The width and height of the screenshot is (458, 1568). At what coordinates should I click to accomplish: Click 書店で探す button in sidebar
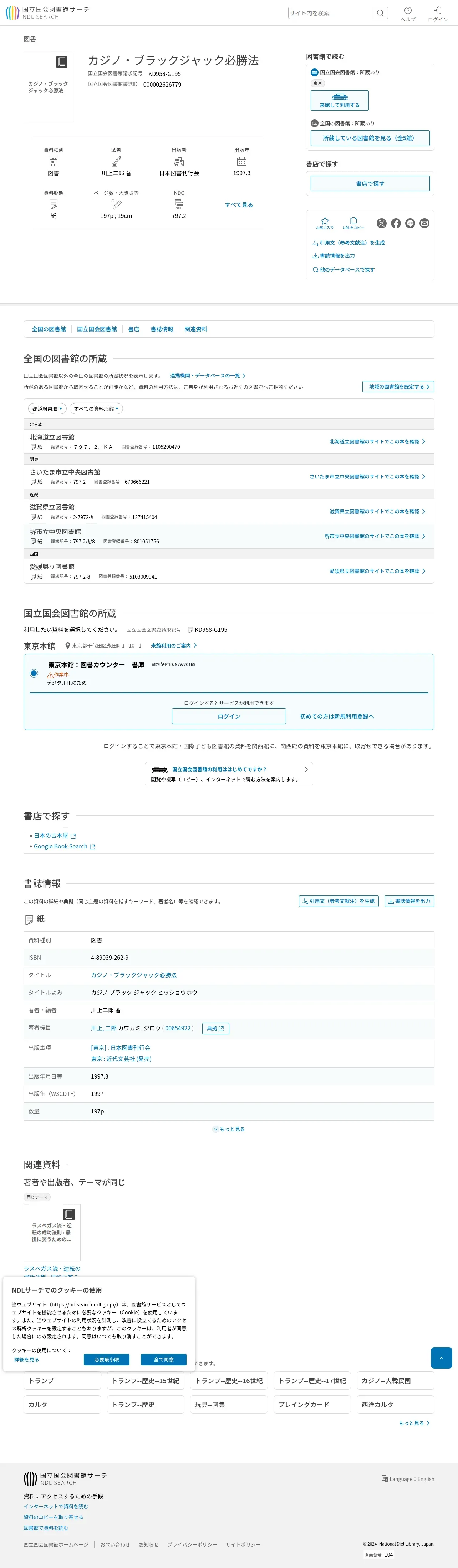(x=370, y=183)
